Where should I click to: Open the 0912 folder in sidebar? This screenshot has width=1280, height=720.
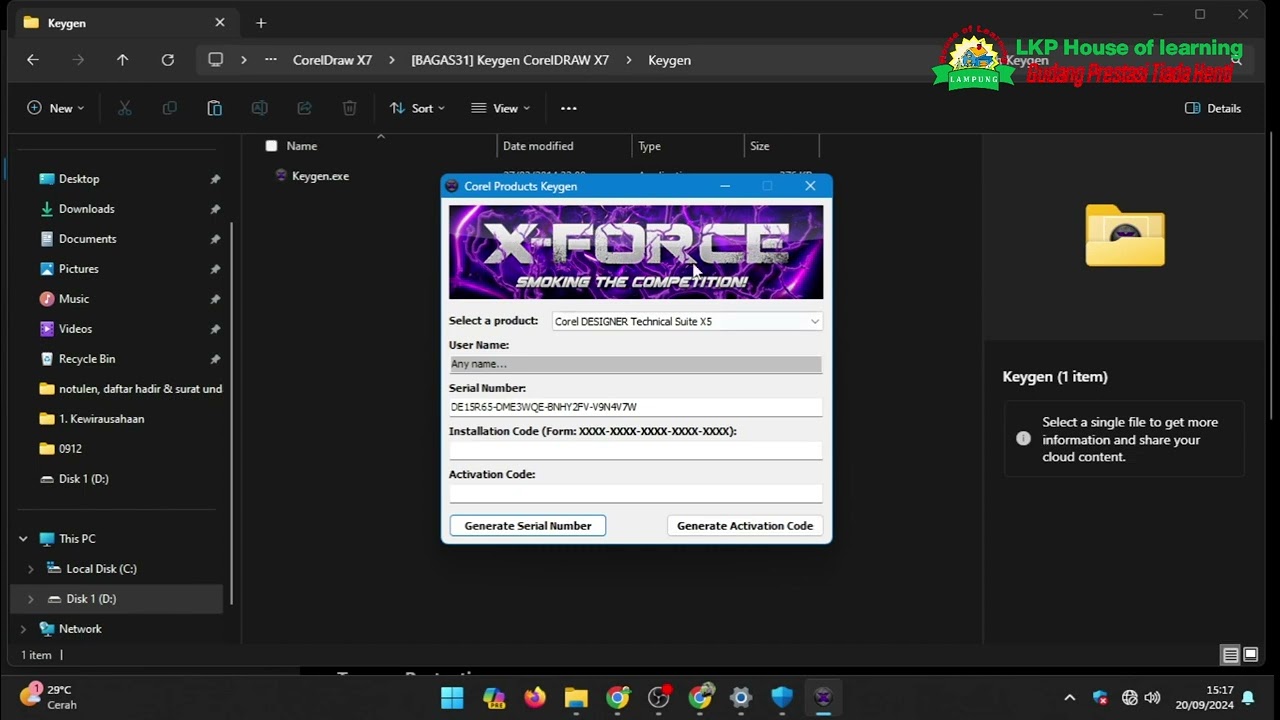pyautogui.click(x=70, y=449)
